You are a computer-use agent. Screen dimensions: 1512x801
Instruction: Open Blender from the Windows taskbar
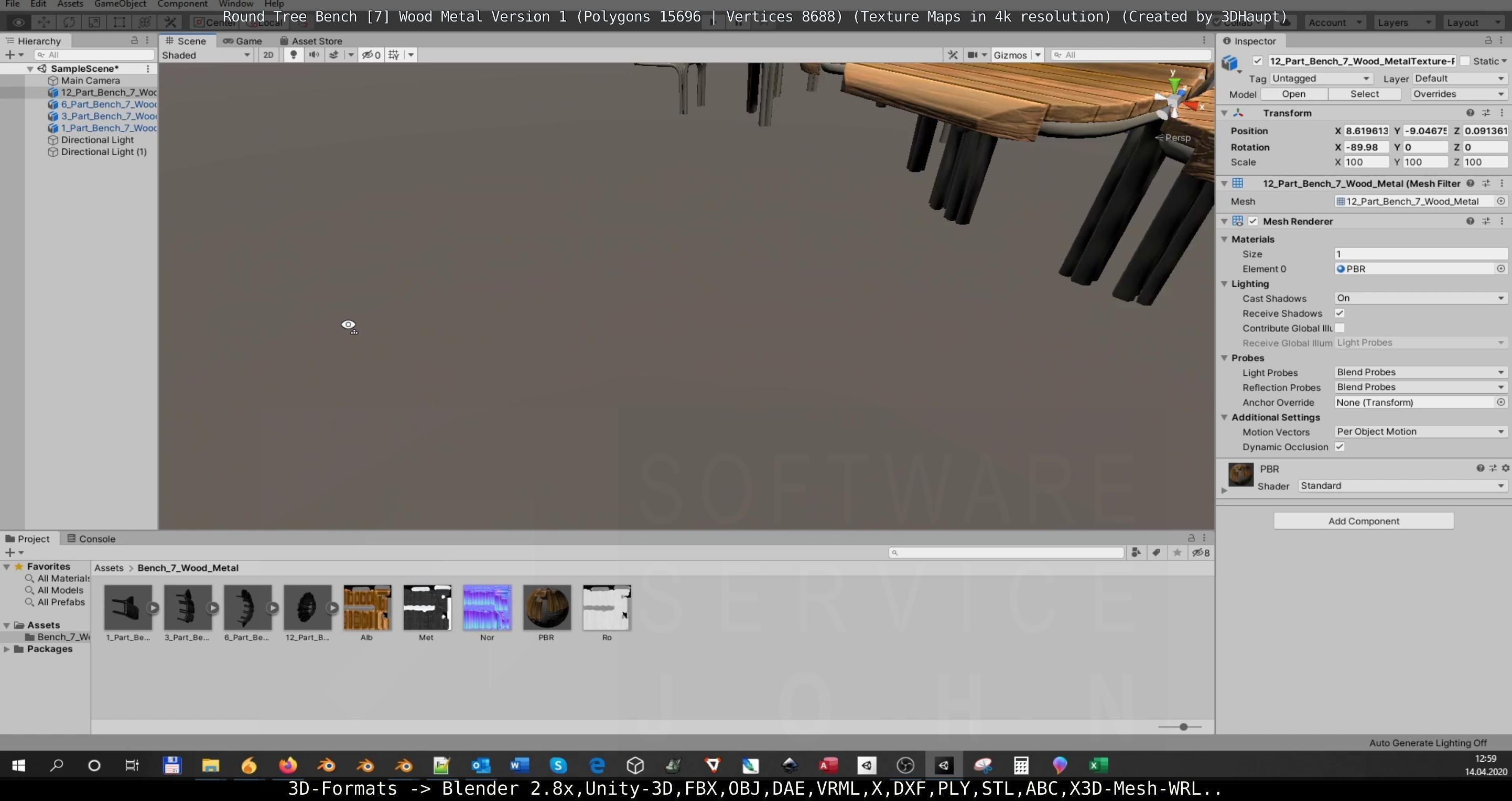pyautogui.click(x=326, y=765)
